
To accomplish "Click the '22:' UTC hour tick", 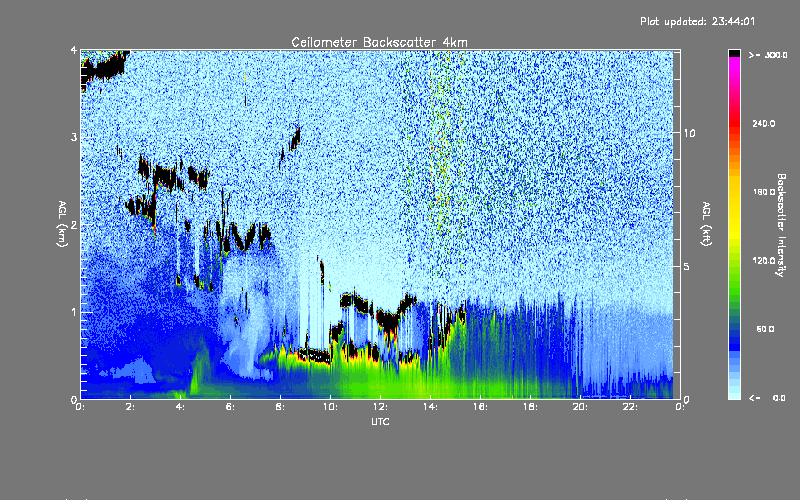I will [630, 407].
